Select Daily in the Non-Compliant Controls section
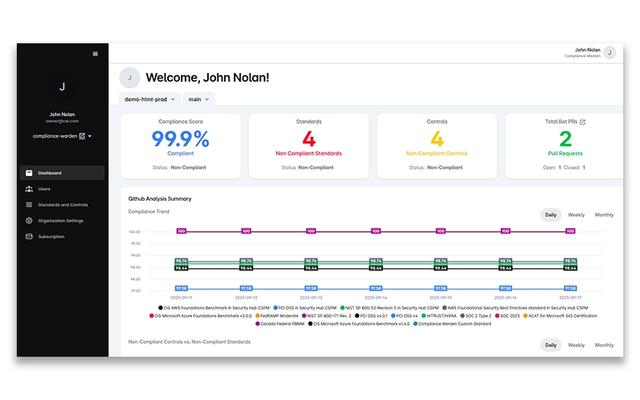This screenshot has height=400, width=640. tap(550, 345)
